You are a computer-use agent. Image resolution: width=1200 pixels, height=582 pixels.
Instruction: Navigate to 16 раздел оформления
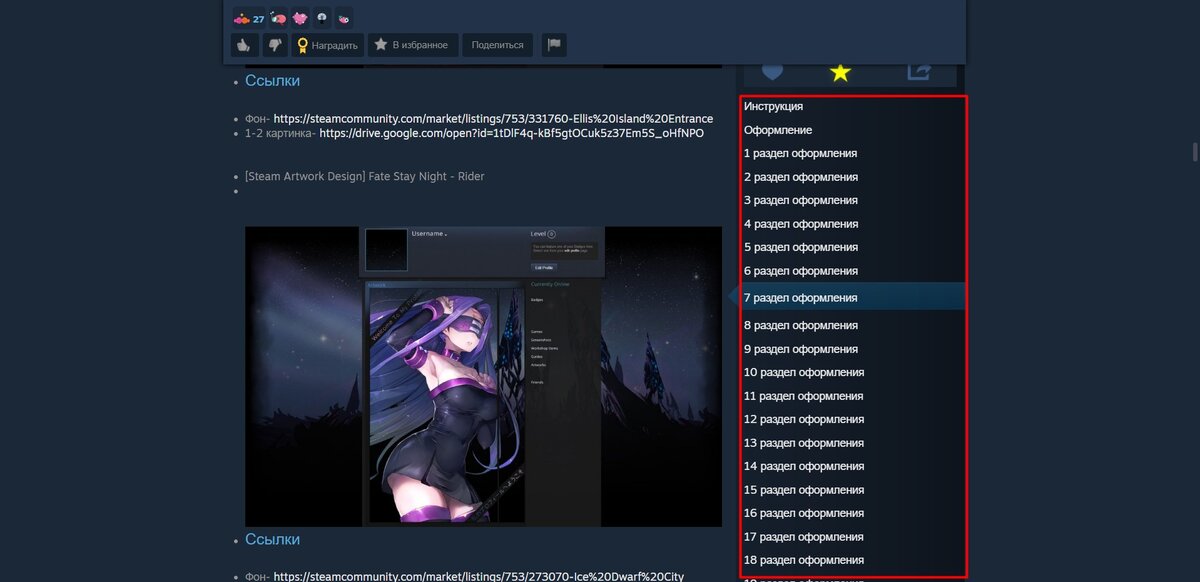pyautogui.click(x=804, y=513)
